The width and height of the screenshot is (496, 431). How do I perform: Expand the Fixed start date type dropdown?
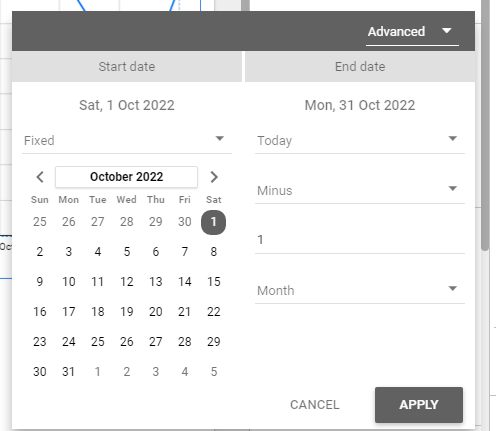tap(127, 140)
